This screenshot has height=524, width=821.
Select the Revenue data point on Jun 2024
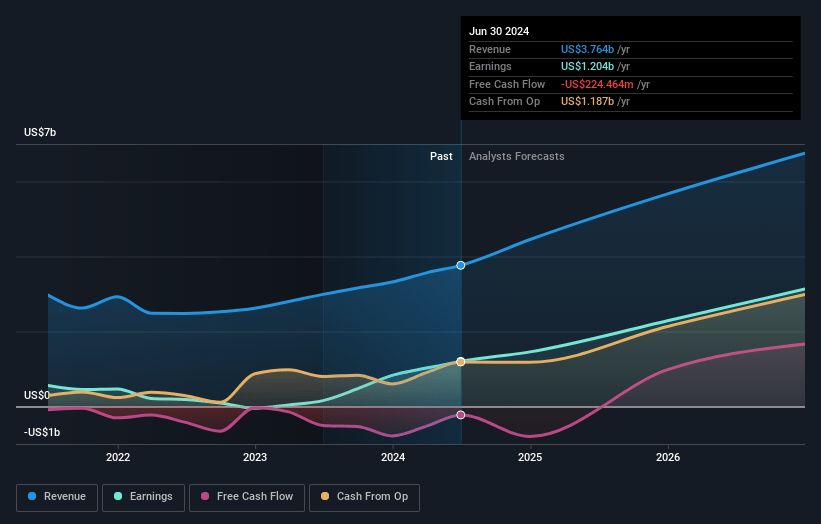pos(461,265)
